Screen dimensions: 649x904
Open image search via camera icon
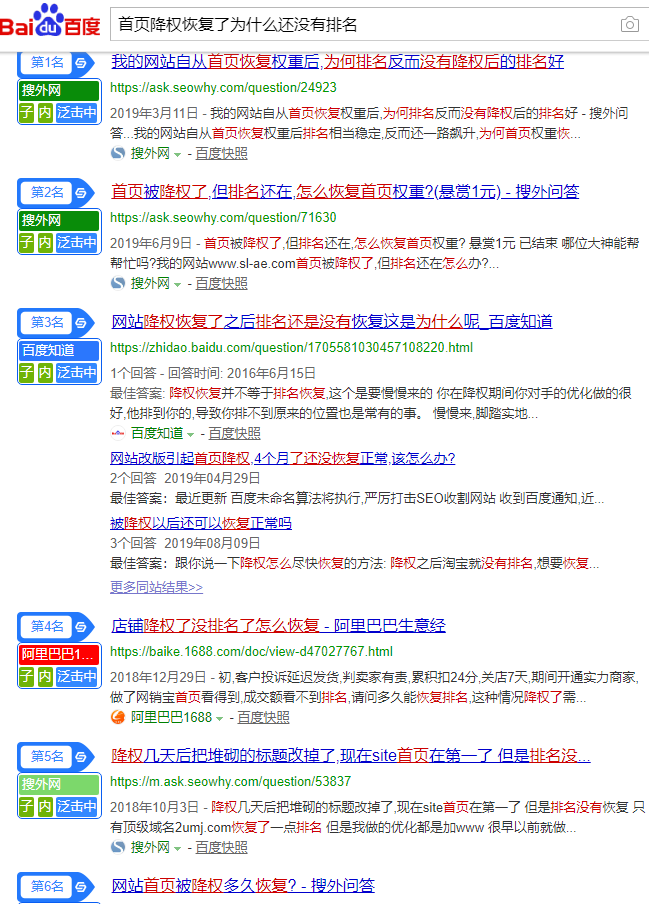click(x=629, y=24)
